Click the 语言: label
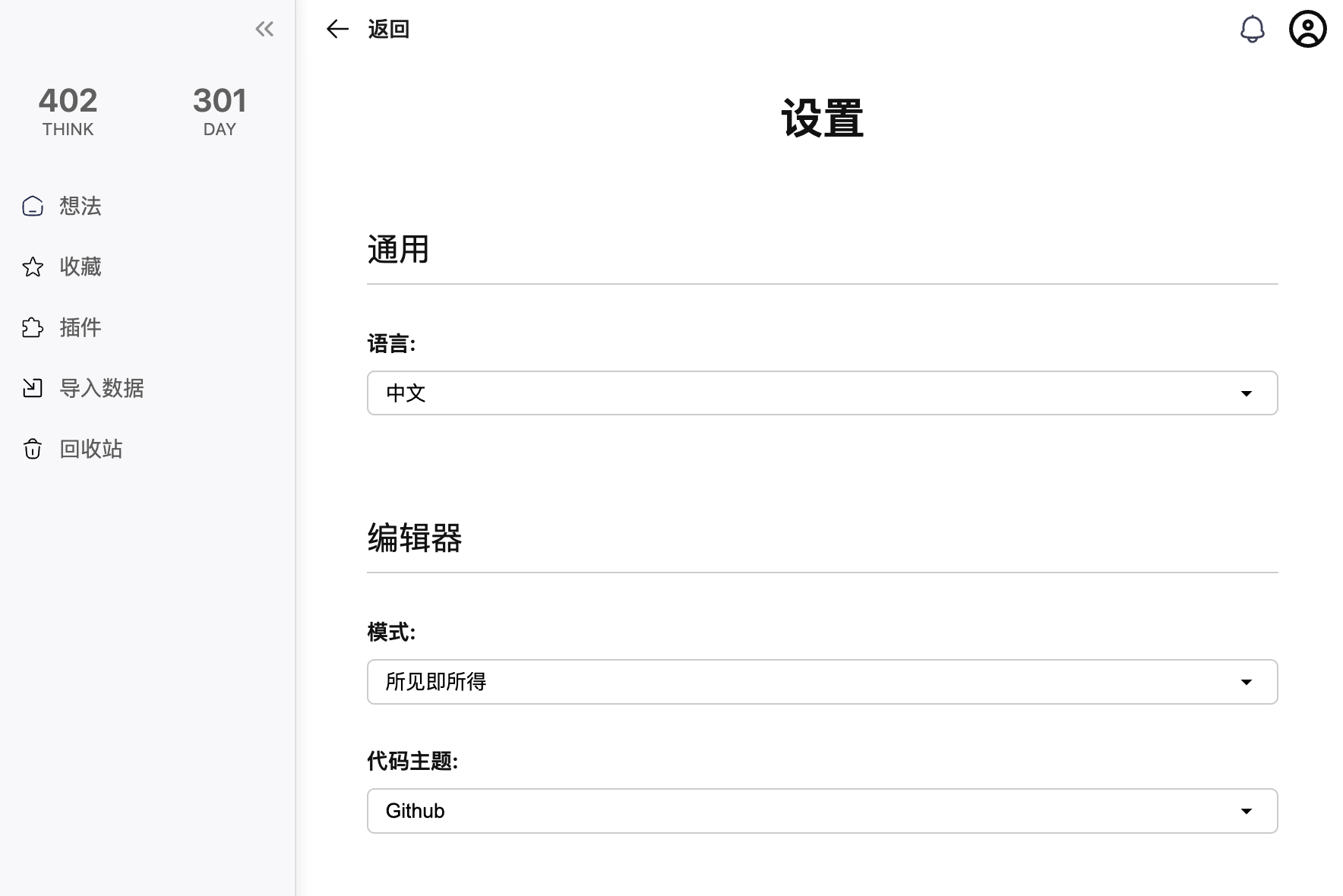Viewport: 1343px width, 896px height. tap(391, 343)
